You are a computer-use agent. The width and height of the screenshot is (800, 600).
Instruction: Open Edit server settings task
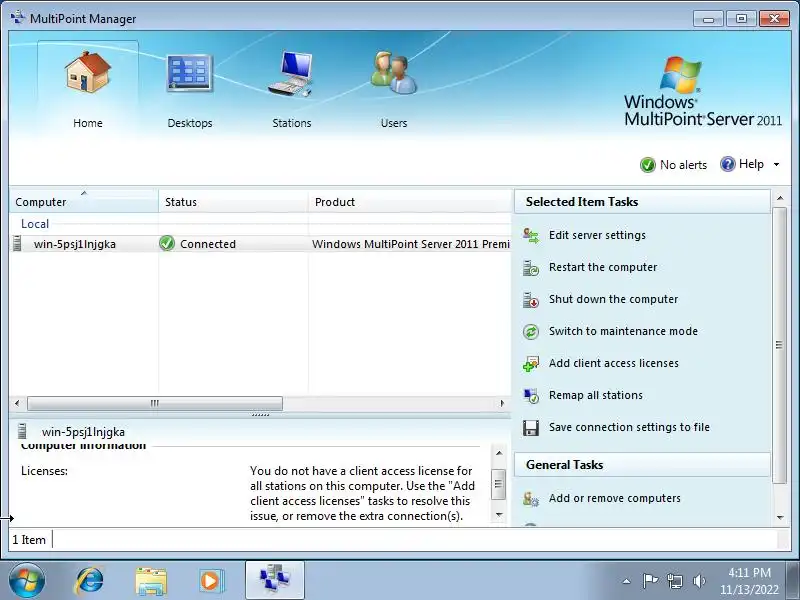click(x=597, y=235)
